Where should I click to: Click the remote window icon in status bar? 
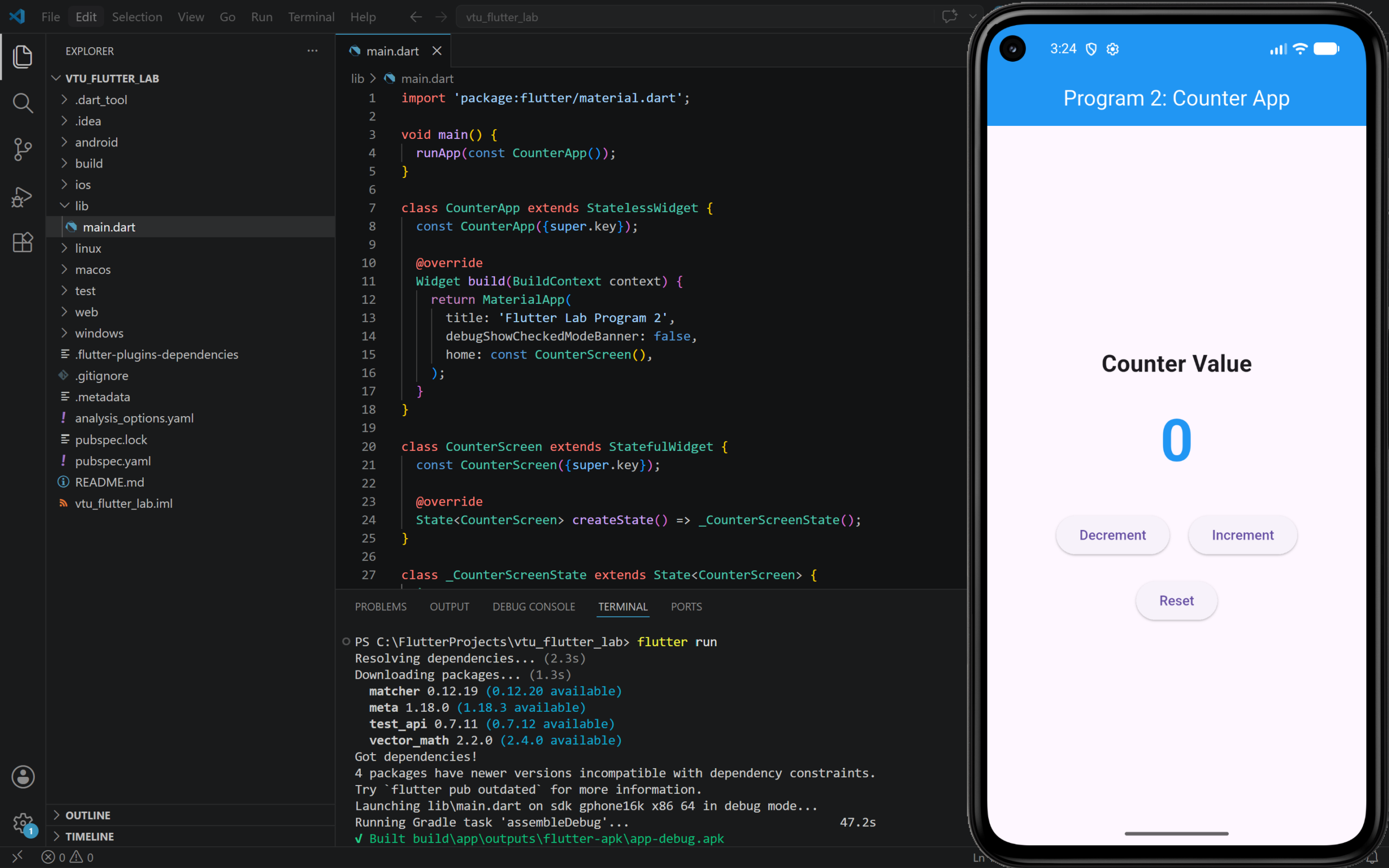[x=17, y=857]
